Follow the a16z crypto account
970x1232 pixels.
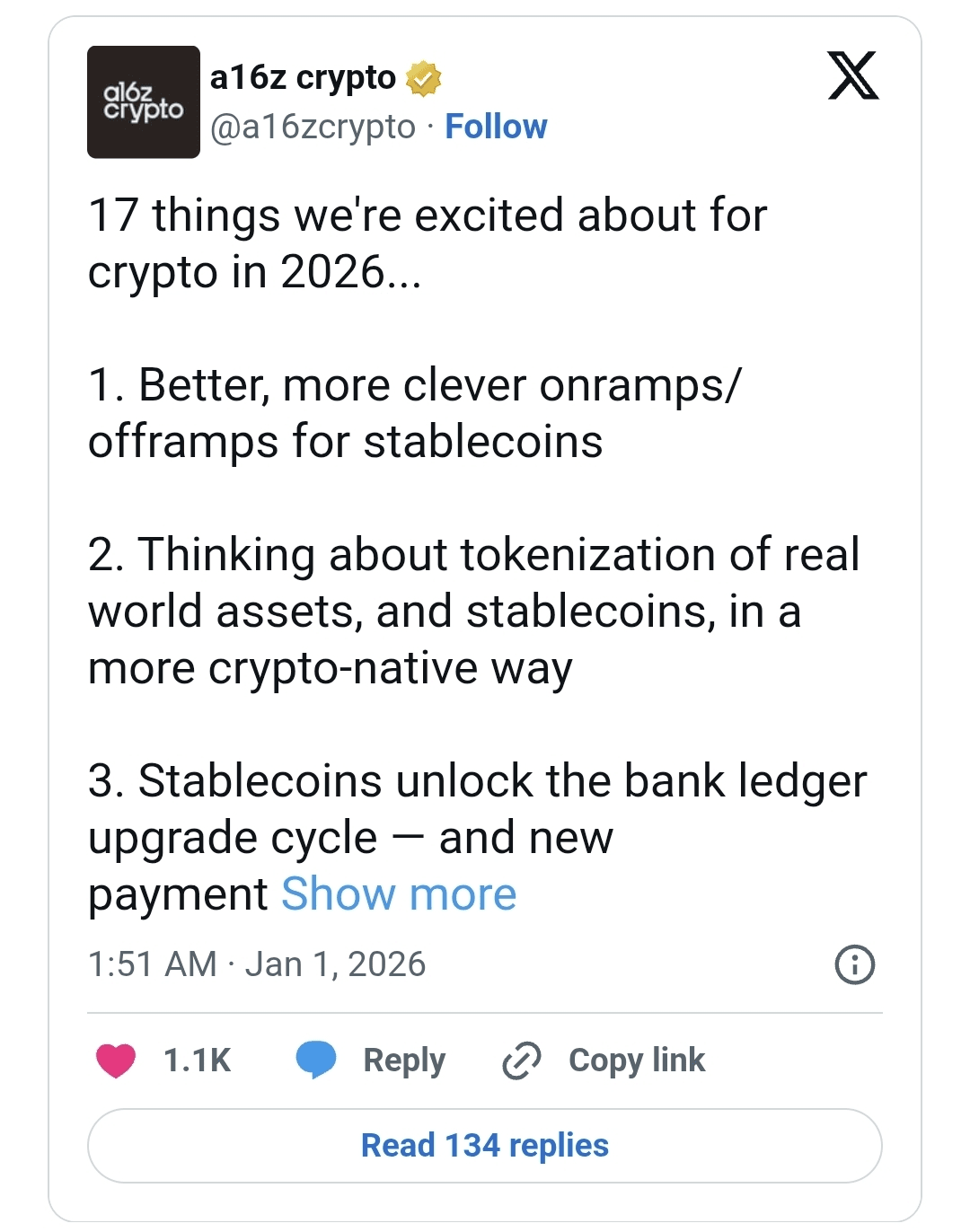tap(496, 127)
